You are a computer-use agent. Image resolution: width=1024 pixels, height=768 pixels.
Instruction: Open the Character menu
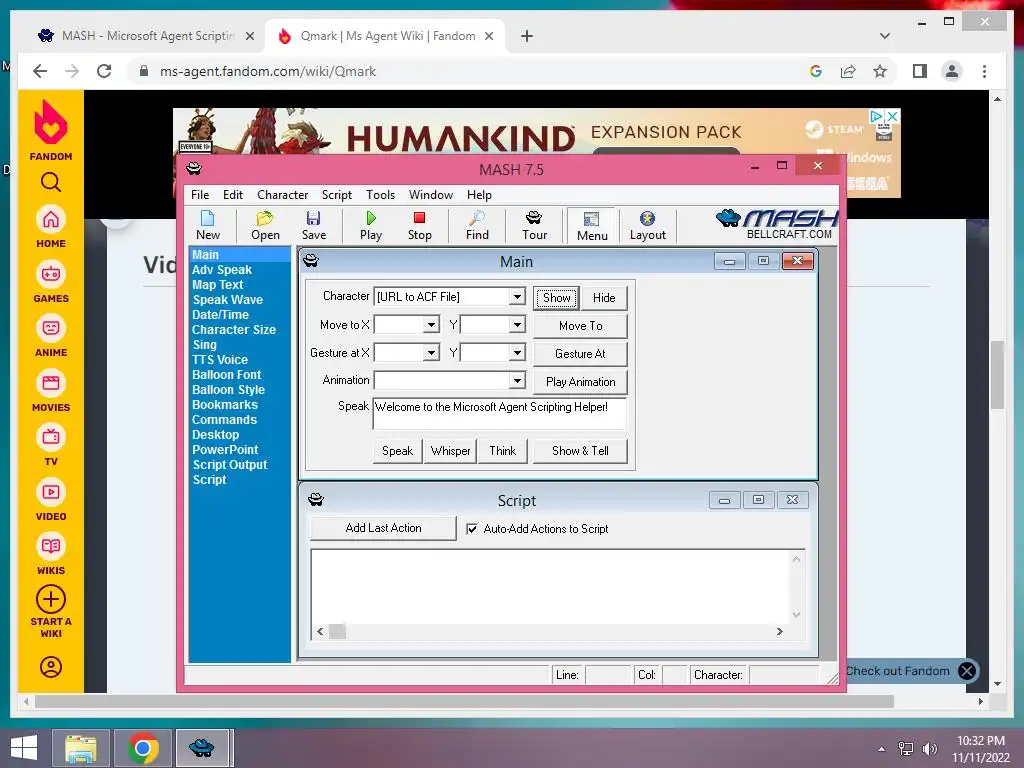pyautogui.click(x=282, y=195)
